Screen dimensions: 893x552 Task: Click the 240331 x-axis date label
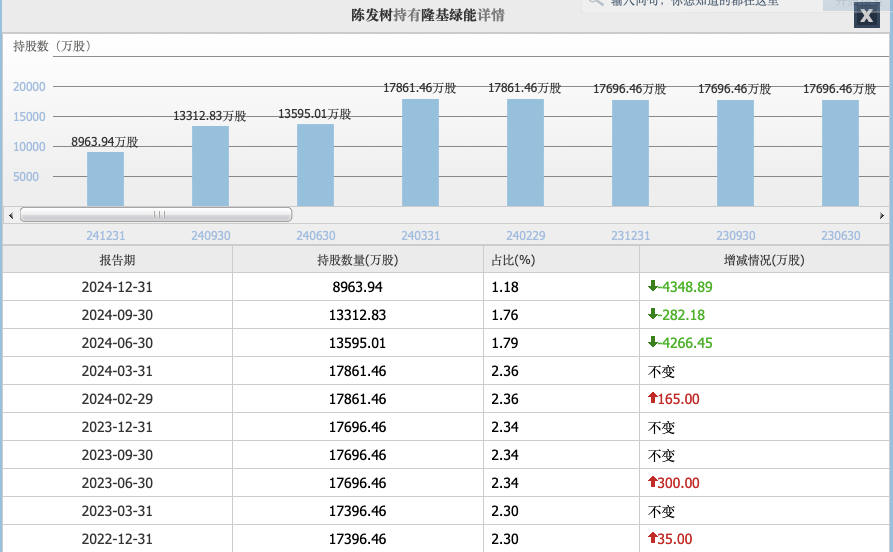coord(420,236)
